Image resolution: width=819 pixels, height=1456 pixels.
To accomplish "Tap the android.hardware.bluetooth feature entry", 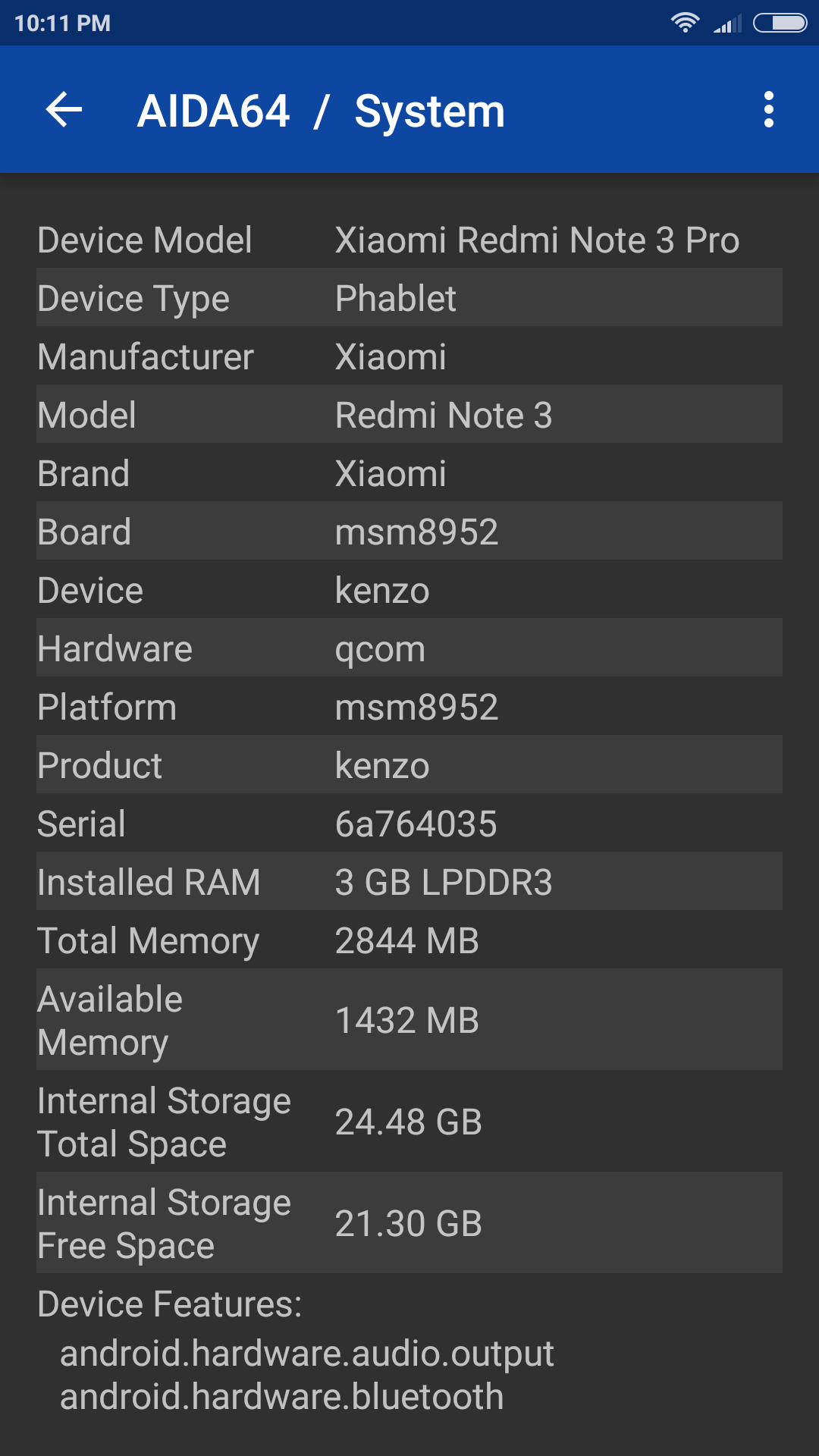I will [x=282, y=1397].
